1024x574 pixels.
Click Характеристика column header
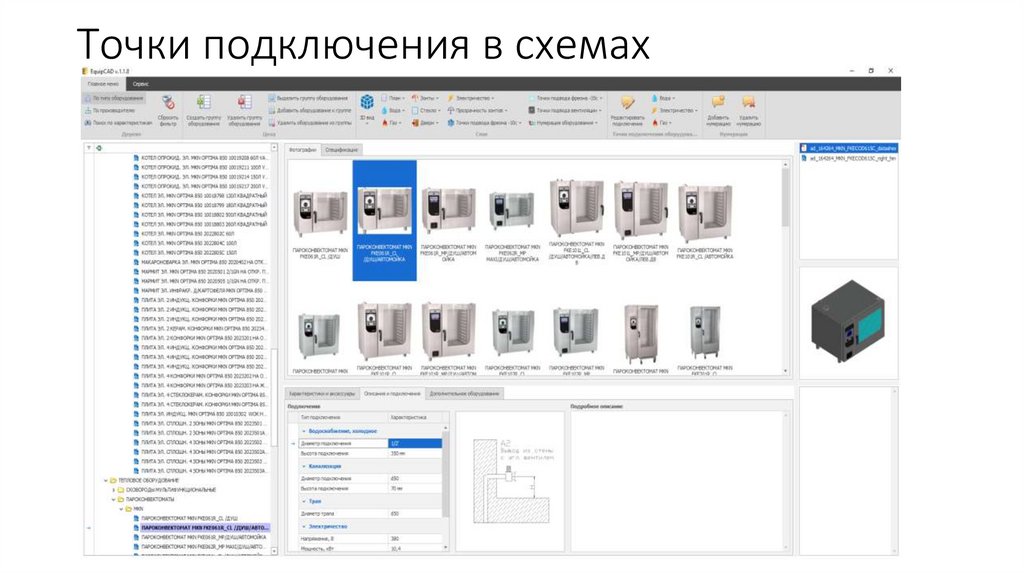(415, 417)
